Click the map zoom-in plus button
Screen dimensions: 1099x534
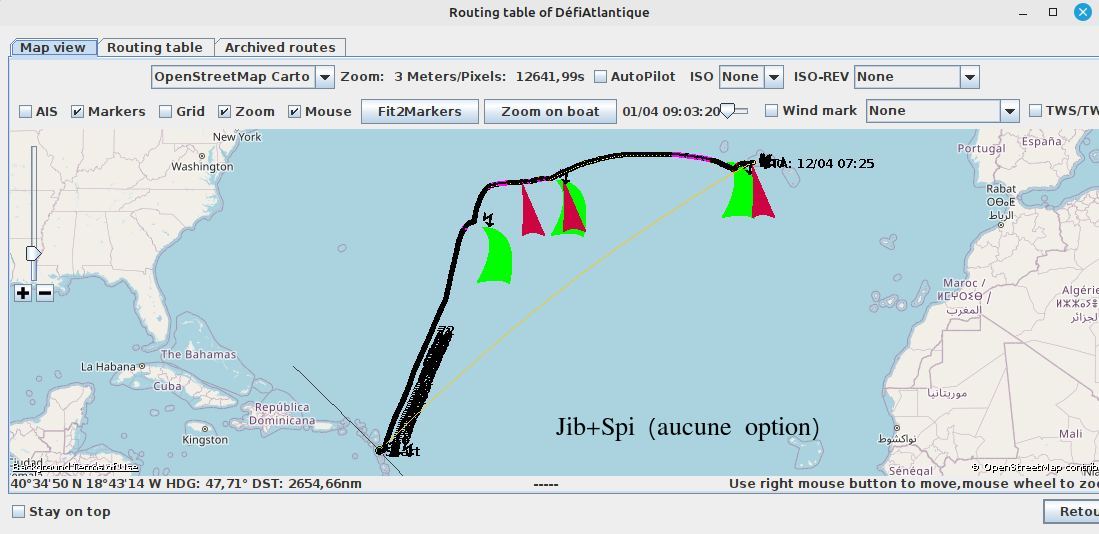click(x=22, y=293)
